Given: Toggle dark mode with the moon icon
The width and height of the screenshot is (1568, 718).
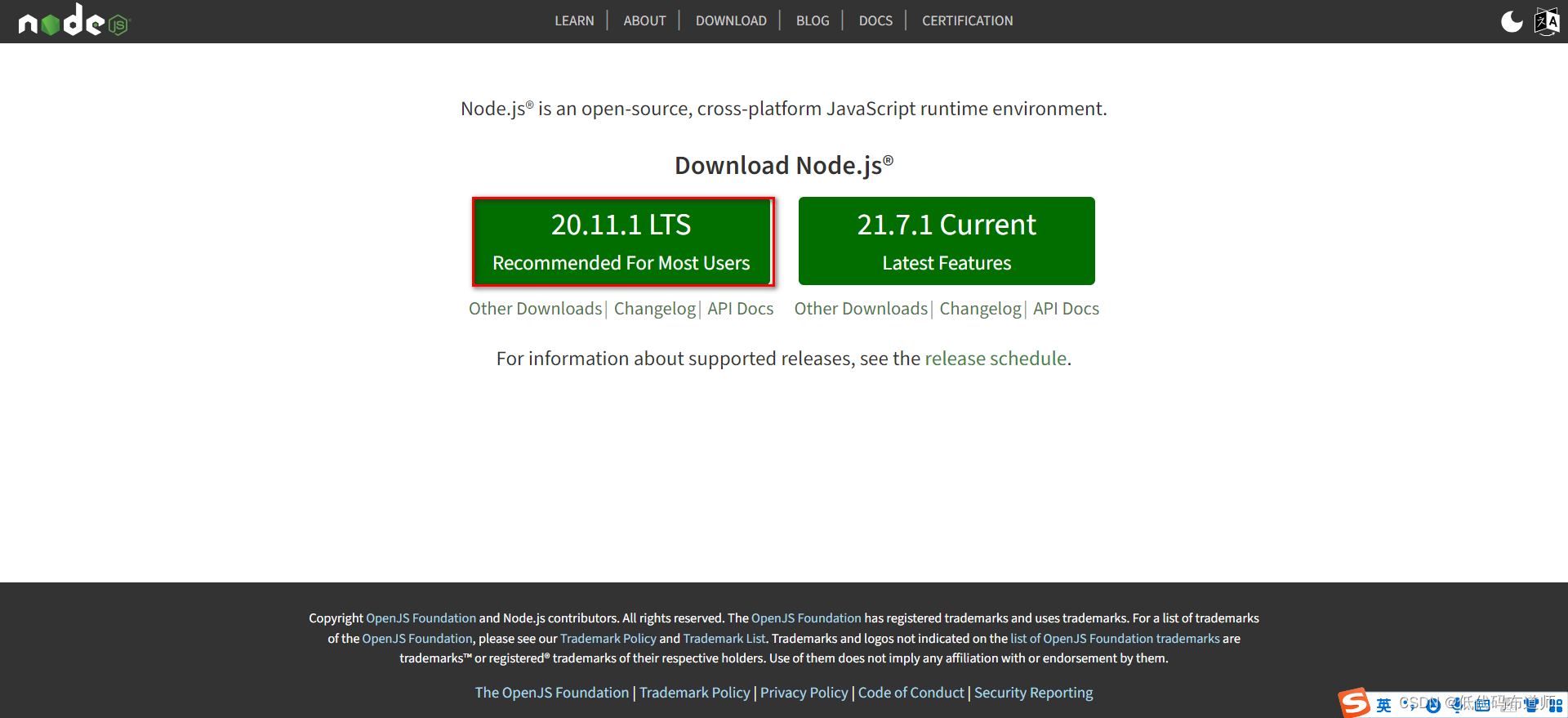Looking at the screenshot, I should click(x=1512, y=21).
